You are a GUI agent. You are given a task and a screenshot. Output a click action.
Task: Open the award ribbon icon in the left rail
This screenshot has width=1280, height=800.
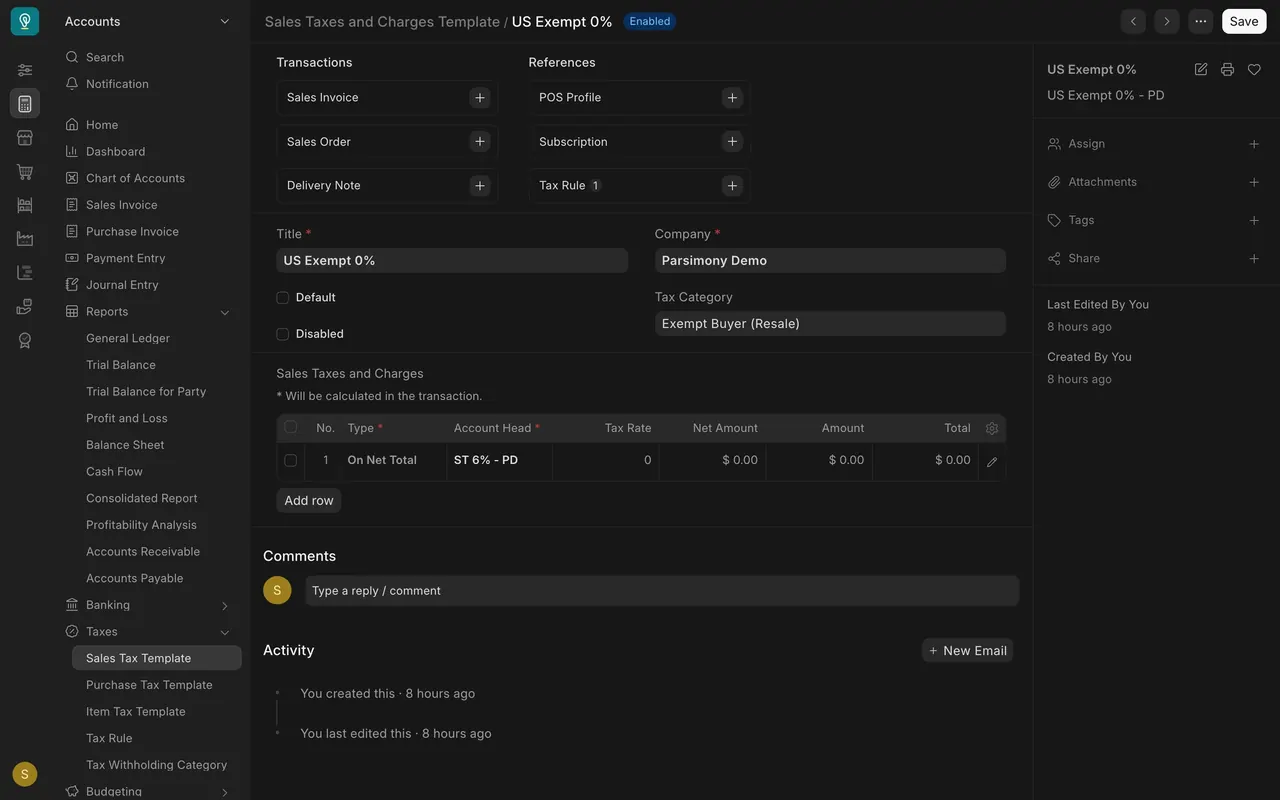pos(25,340)
